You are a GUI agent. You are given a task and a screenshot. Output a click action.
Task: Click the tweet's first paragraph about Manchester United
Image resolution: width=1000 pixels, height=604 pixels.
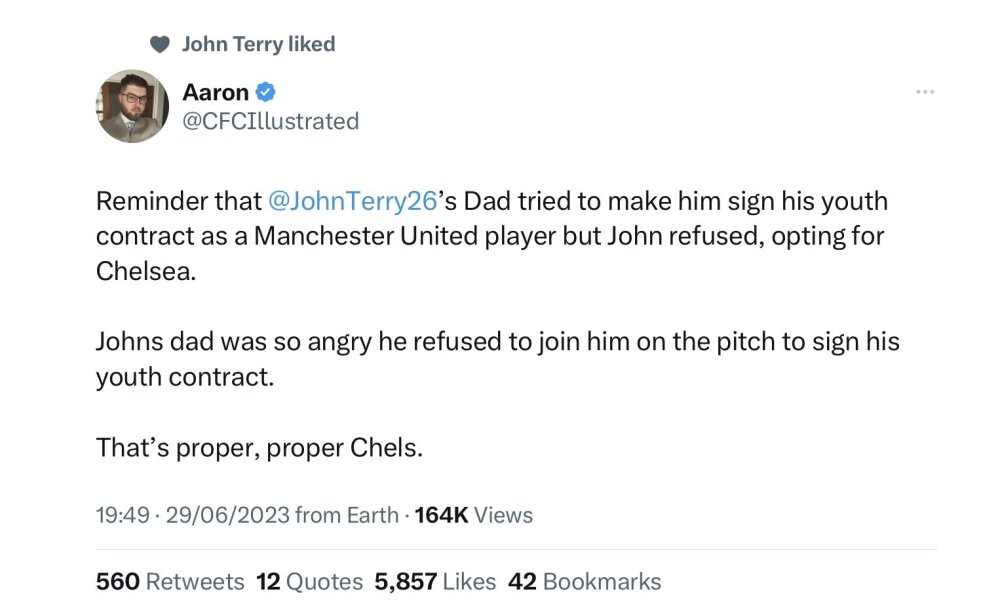(492, 236)
